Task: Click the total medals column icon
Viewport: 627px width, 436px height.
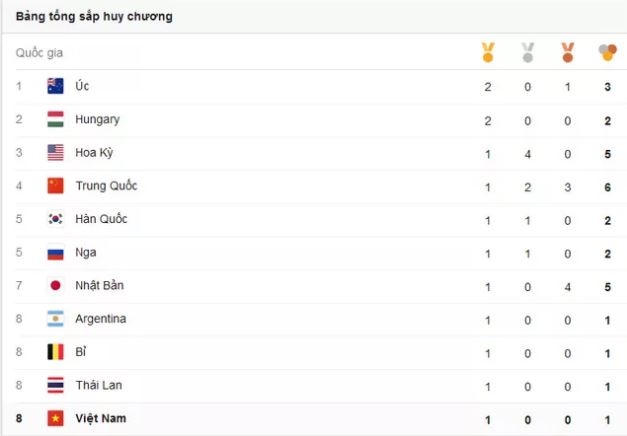Action: (607, 52)
